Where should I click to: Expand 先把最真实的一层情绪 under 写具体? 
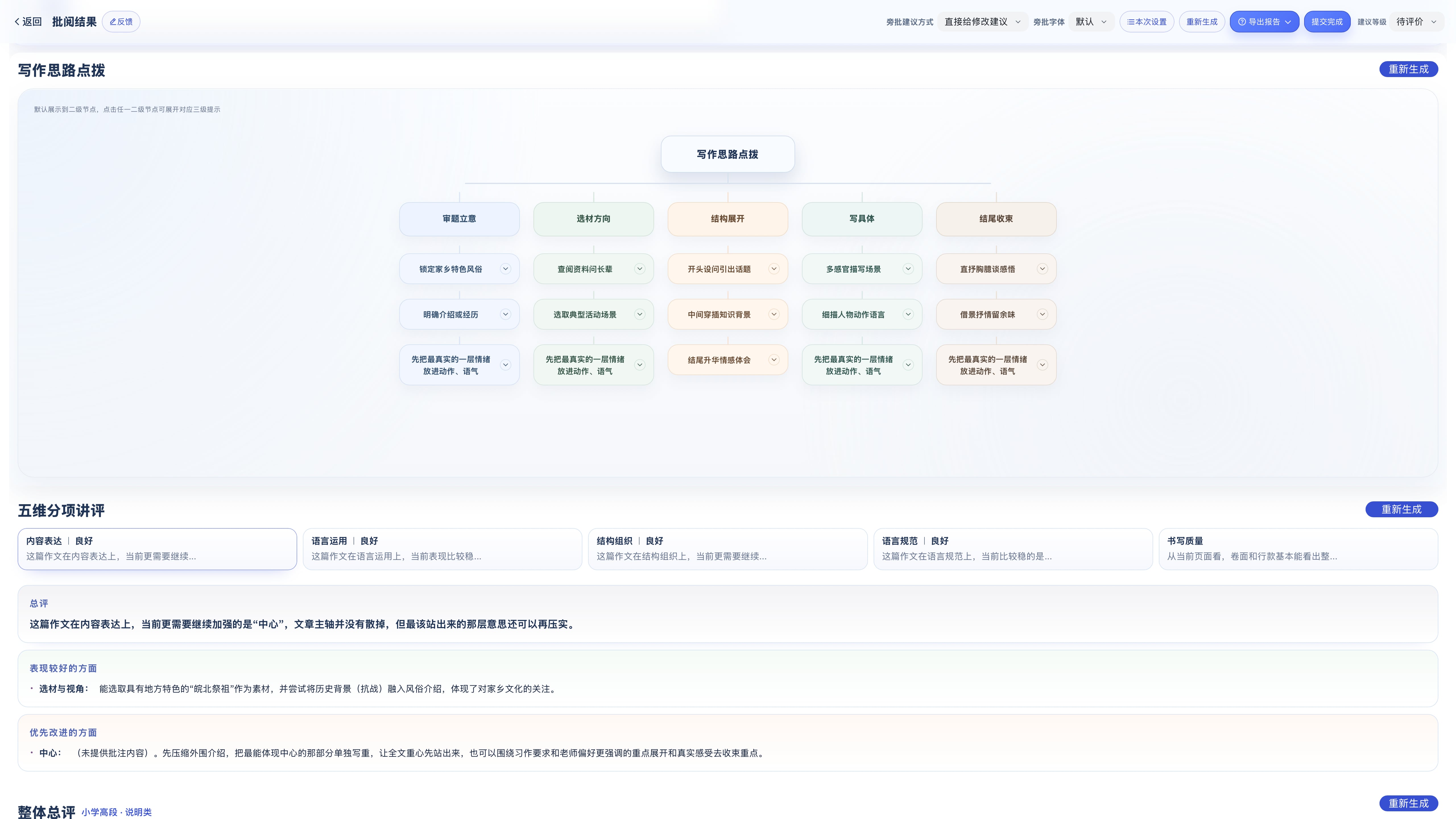click(x=908, y=365)
